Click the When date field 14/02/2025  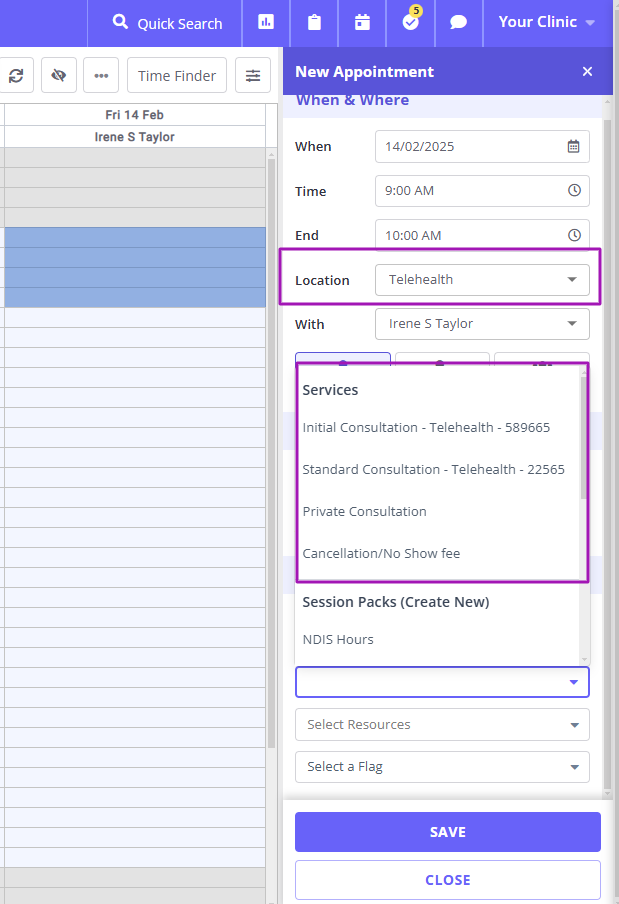click(x=482, y=146)
